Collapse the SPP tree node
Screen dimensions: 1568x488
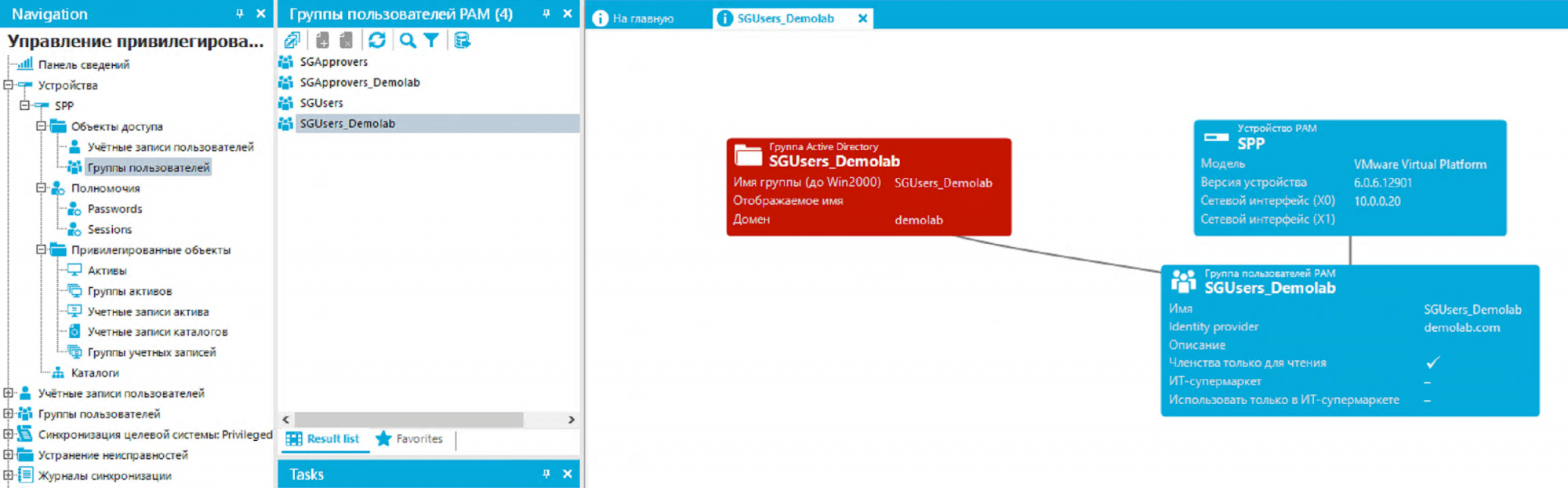tap(24, 105)
